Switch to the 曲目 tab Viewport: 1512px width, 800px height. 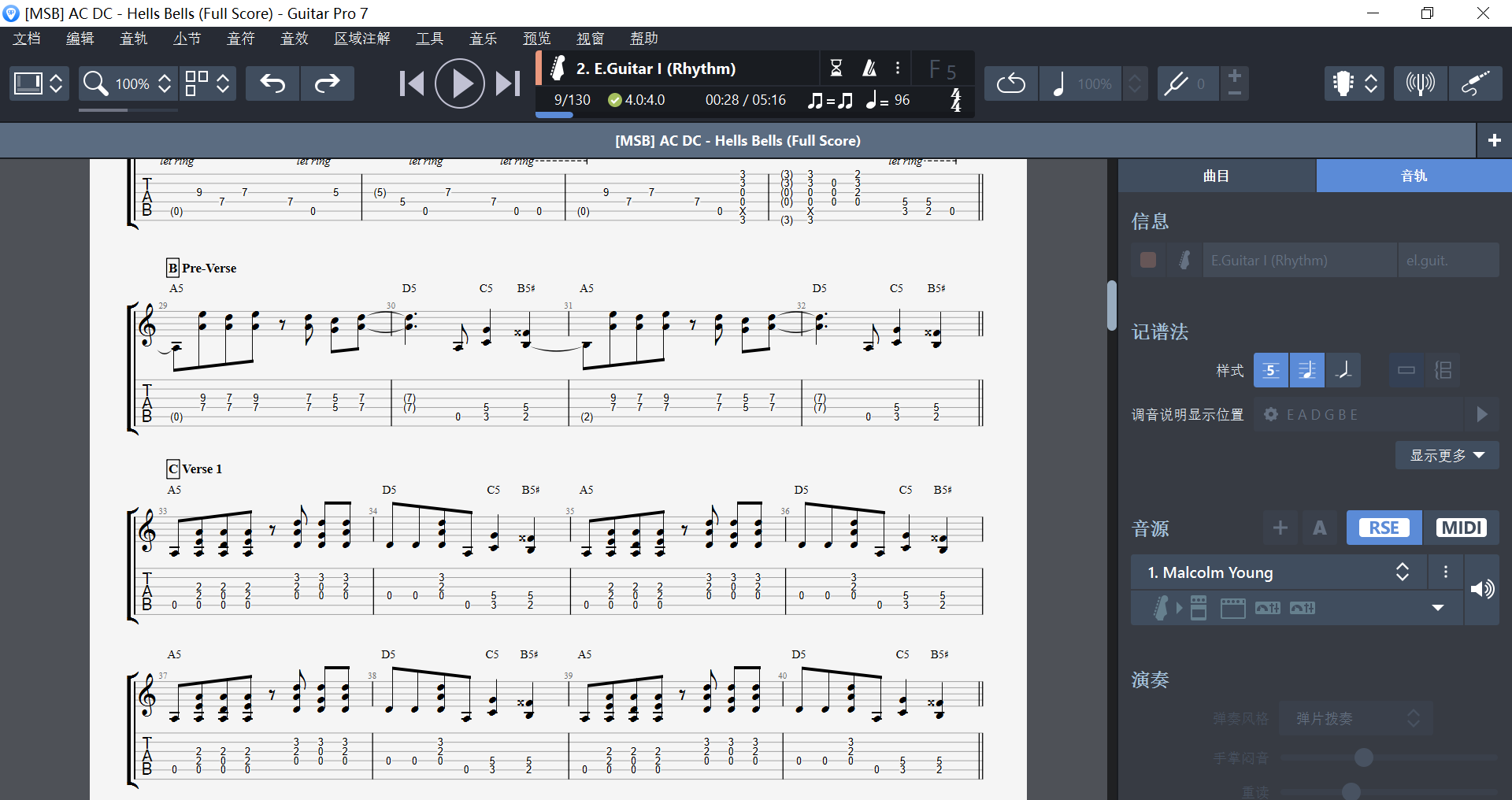click(x=1214, y=175)
